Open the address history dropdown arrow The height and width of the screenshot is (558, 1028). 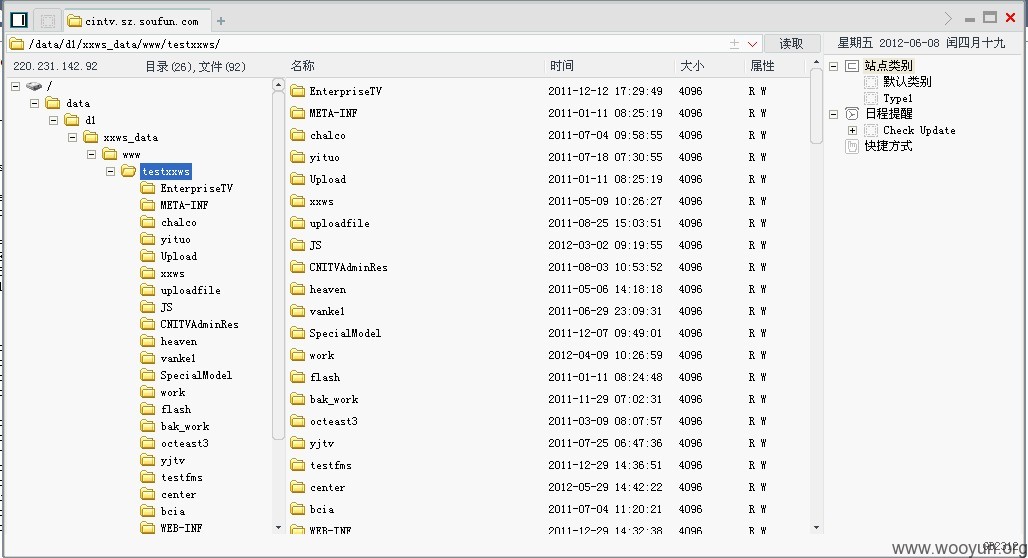coord(753,44)
